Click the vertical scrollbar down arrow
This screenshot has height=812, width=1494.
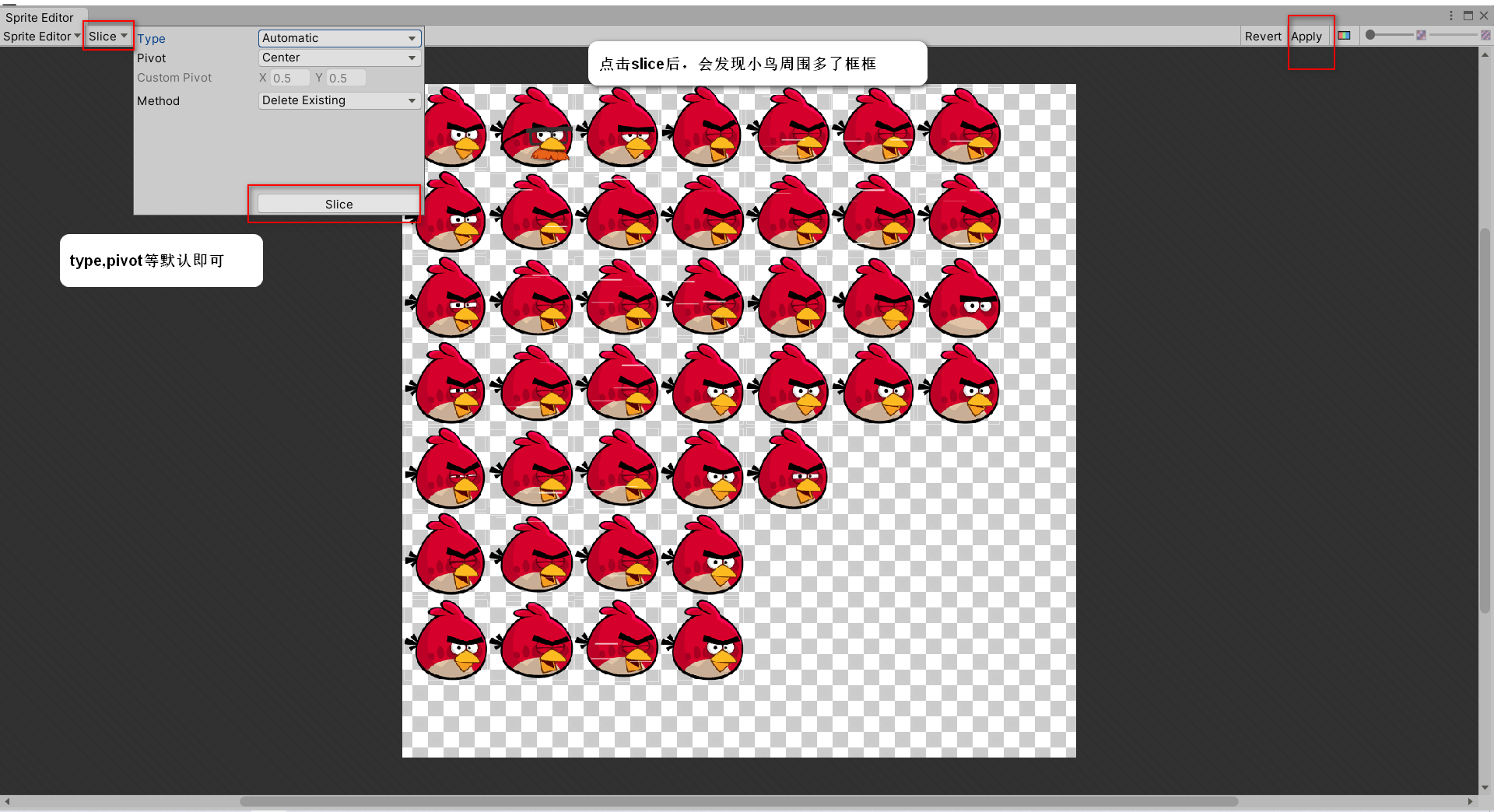pos(1485,787)
